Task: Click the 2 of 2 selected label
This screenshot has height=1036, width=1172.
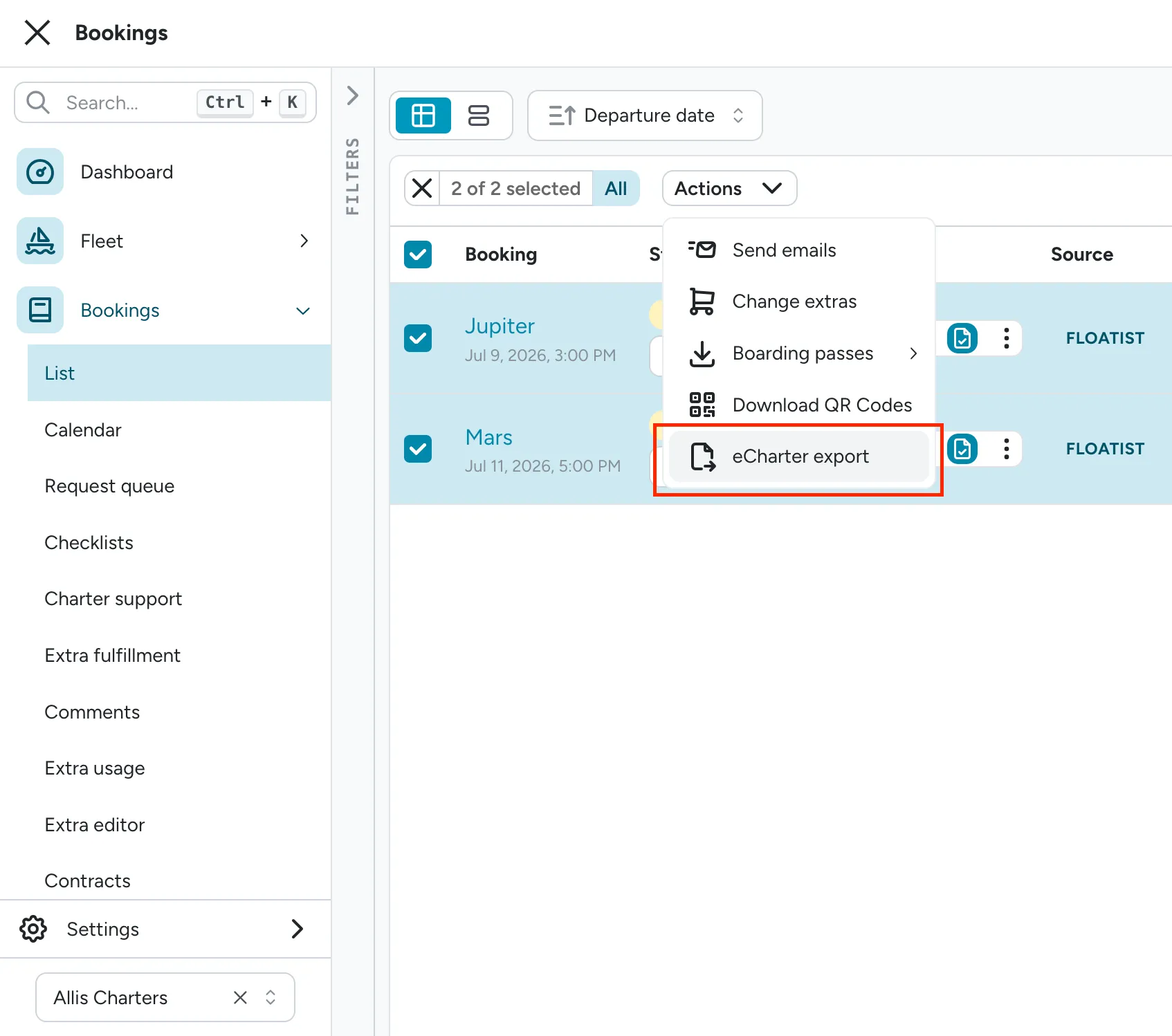Action: coord(515,188)
